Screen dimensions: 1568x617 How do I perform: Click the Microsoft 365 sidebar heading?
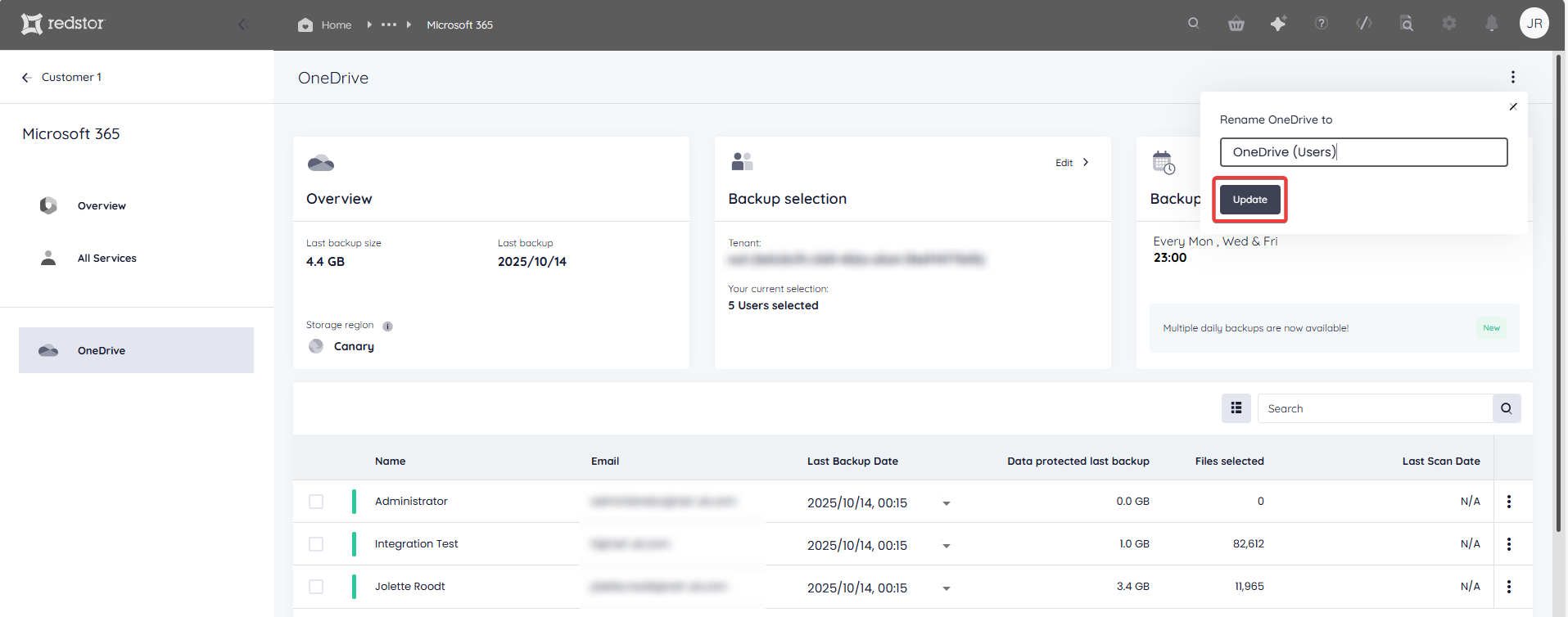coord(71,134)
